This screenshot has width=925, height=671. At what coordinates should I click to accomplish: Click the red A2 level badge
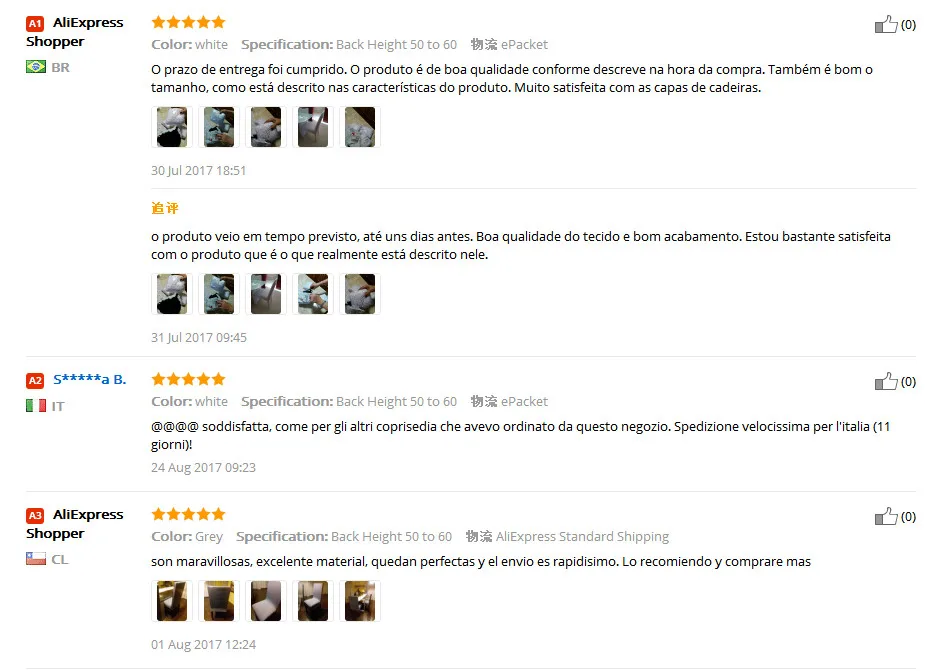(x=35, y=381)
